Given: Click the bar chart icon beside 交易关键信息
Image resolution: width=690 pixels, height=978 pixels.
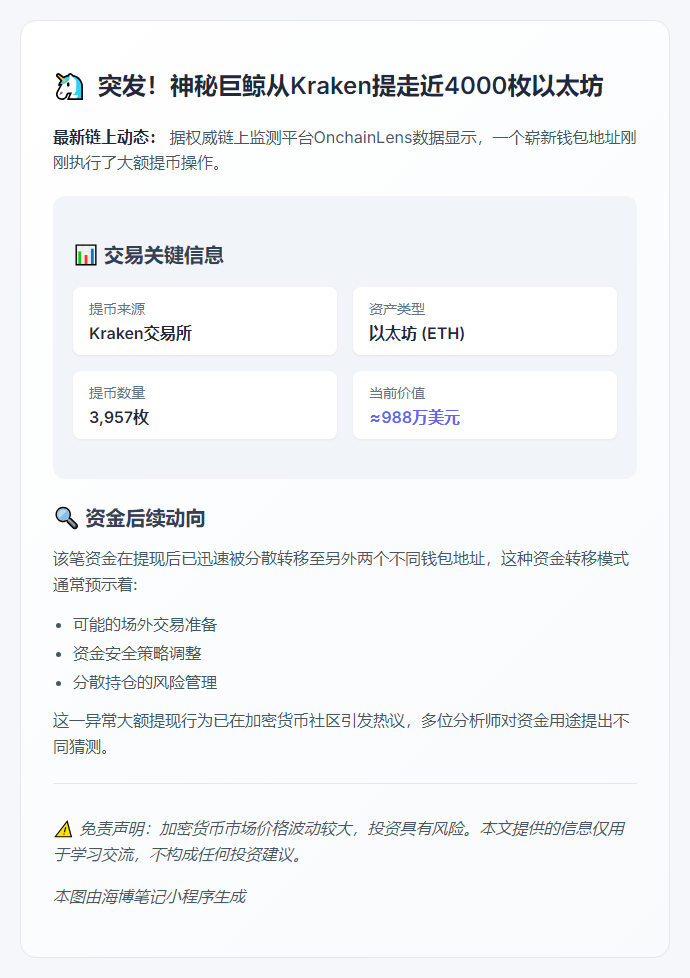Looking at the screenshot, I should [x=85, y=254].
